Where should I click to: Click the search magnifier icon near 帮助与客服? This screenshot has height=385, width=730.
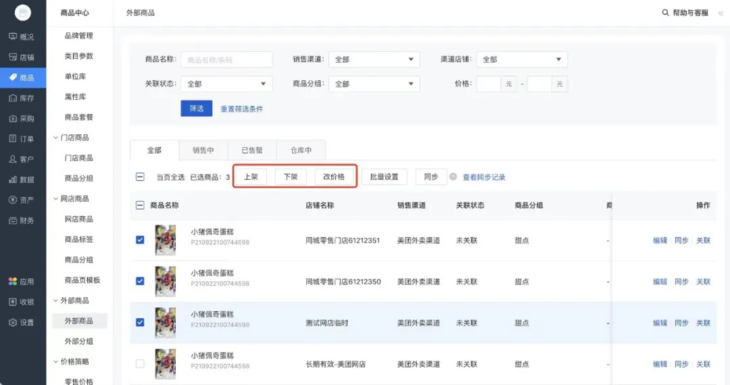click(665, 13)
